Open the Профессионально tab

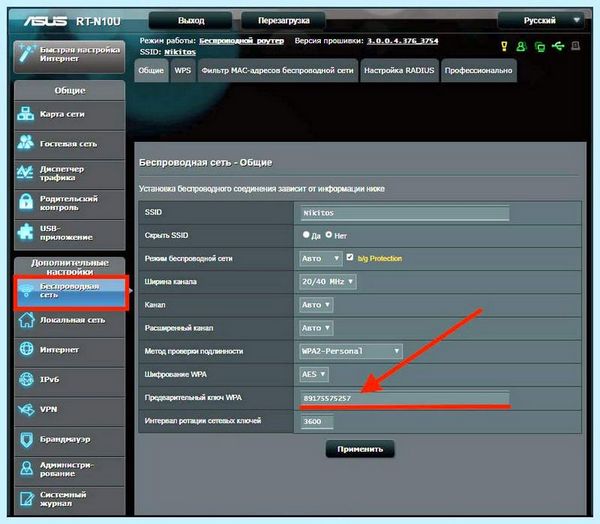tap(478, 70)
